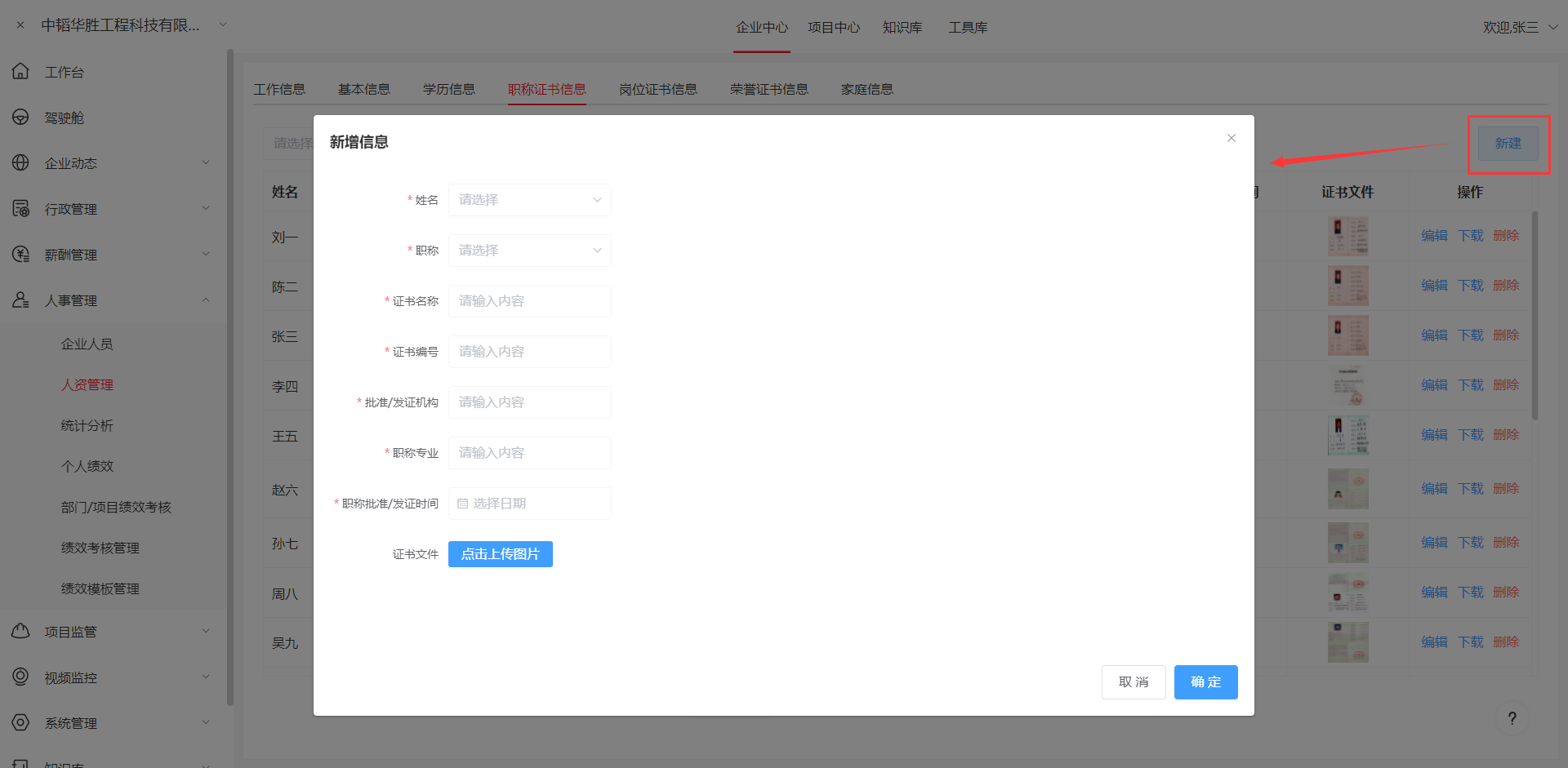Image resolution: width=1568 pixels, height=768 pixels.
Task: Click the question mark help button
Action: click(1512, 718)
